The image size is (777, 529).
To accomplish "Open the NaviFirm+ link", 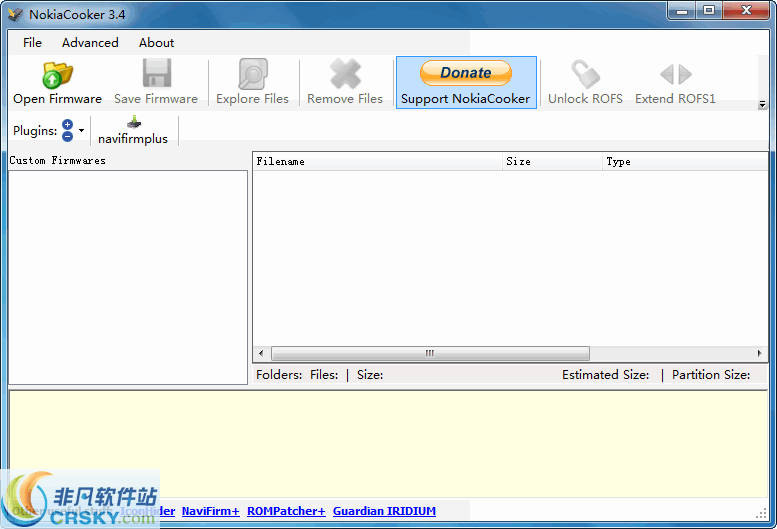I will tap(211, 511).
